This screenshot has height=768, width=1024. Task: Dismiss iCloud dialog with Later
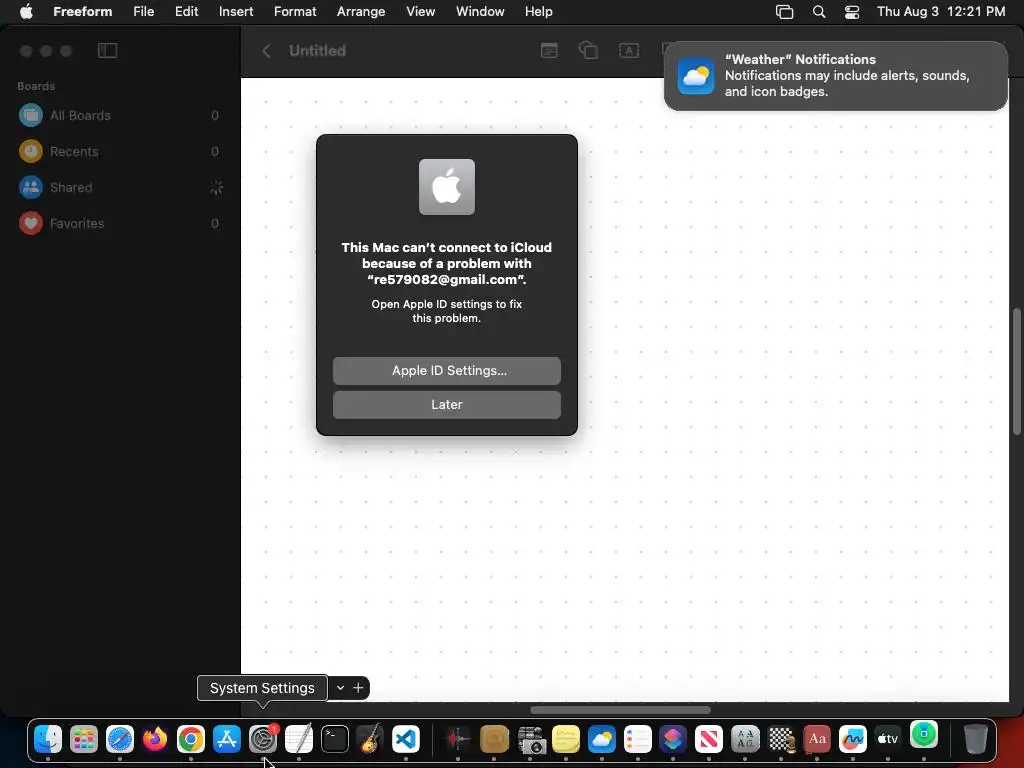pos(447,405)
